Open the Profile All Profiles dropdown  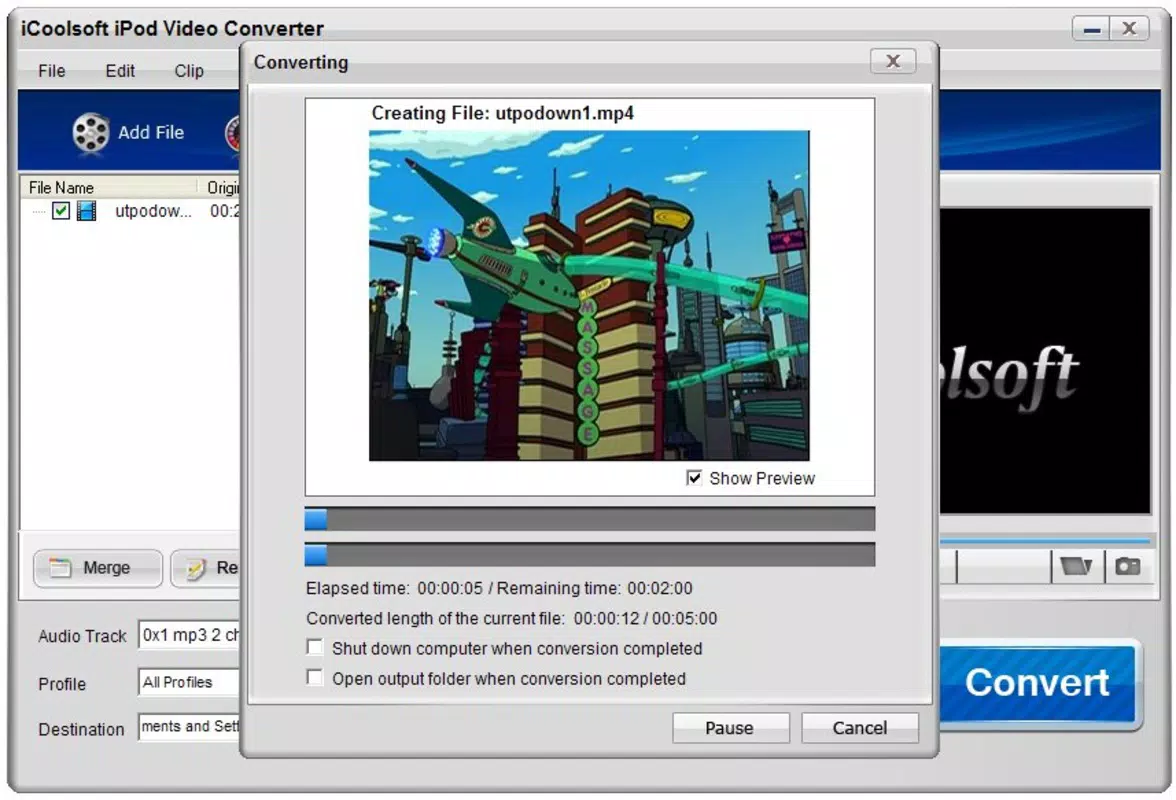click(188, 682)
